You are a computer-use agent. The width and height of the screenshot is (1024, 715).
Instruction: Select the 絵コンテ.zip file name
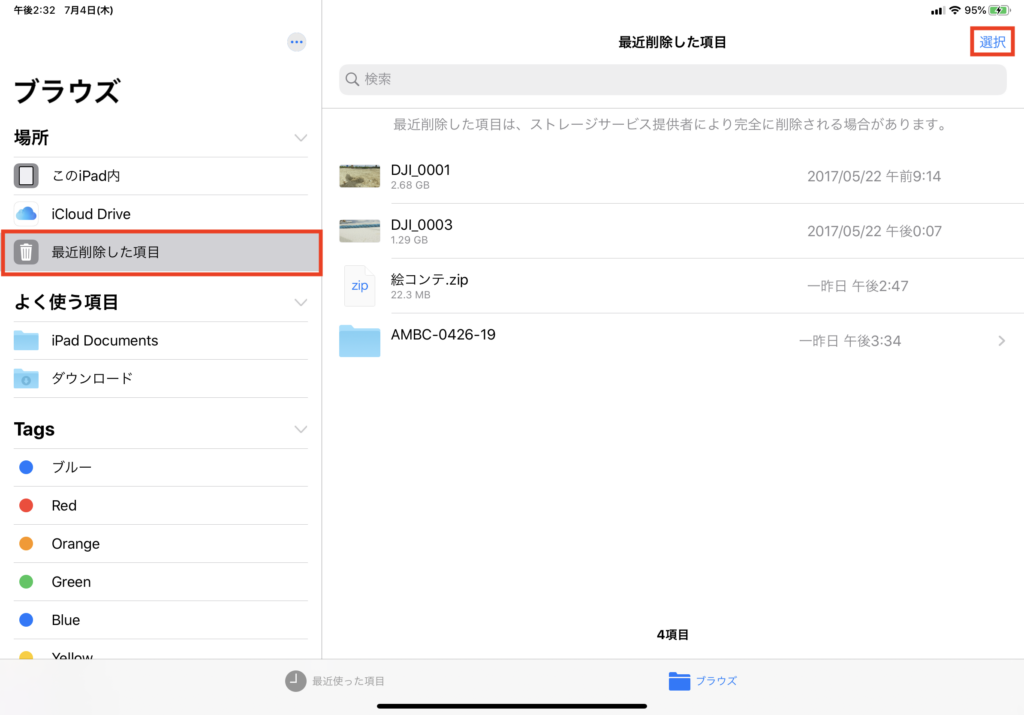click(x=429, y=279)
